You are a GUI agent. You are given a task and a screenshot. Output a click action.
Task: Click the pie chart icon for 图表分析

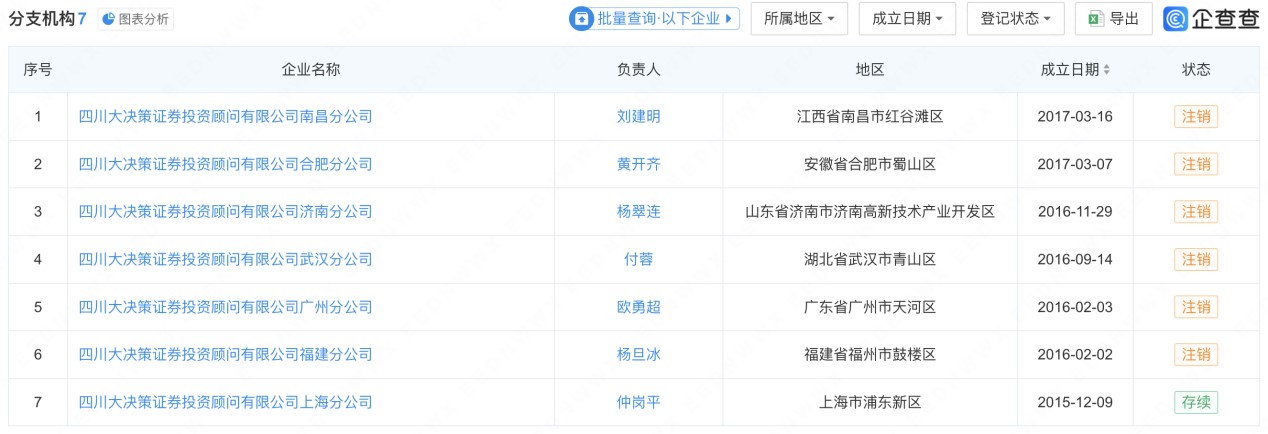pos(109,19)
